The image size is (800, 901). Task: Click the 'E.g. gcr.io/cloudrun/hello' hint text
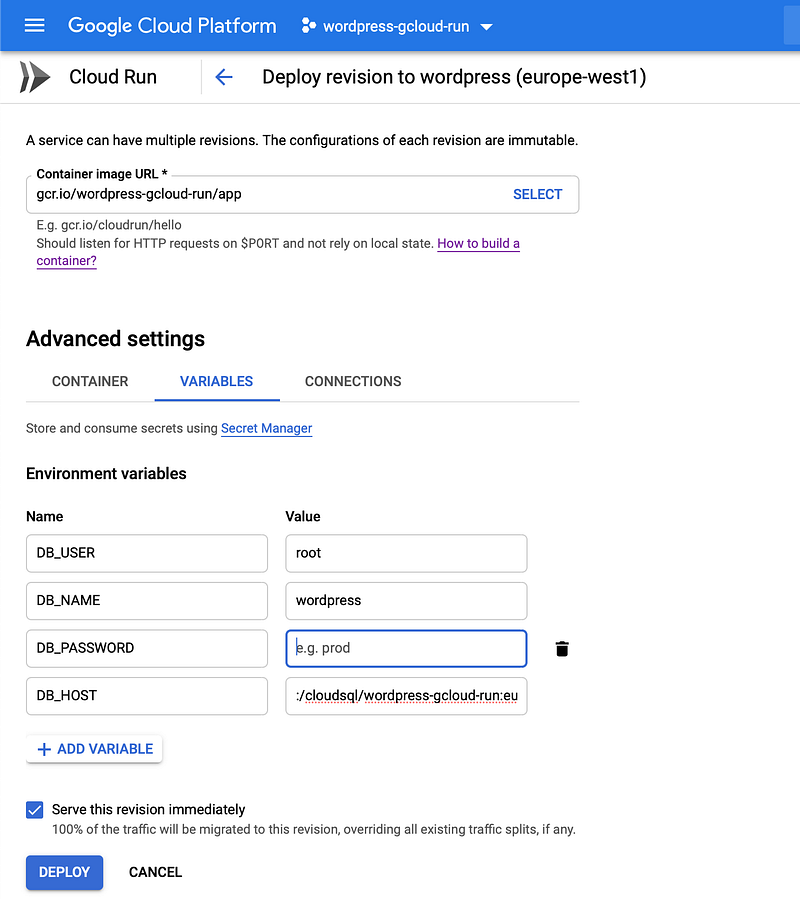point(109,225)
